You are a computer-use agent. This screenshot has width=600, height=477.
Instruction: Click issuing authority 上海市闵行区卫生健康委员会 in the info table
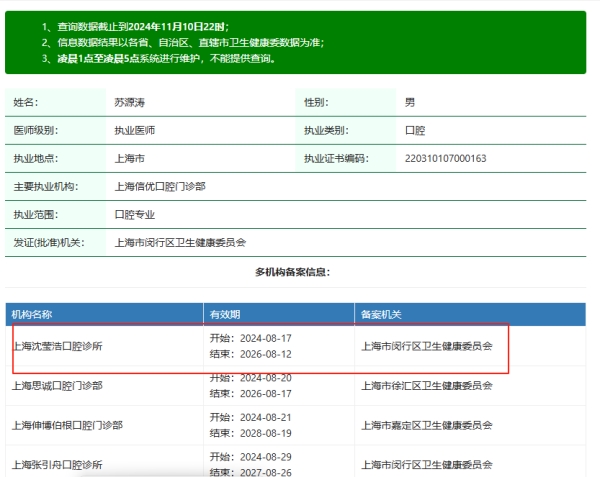click(x=180, y=243)
